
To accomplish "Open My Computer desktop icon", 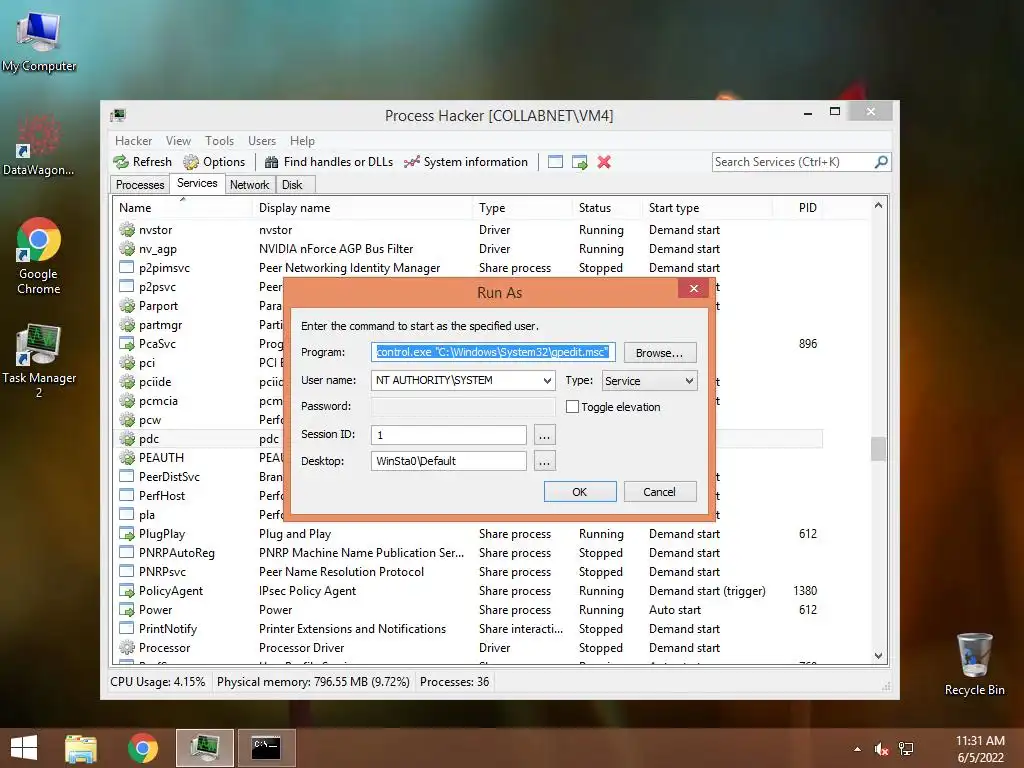I will [39, 40].
